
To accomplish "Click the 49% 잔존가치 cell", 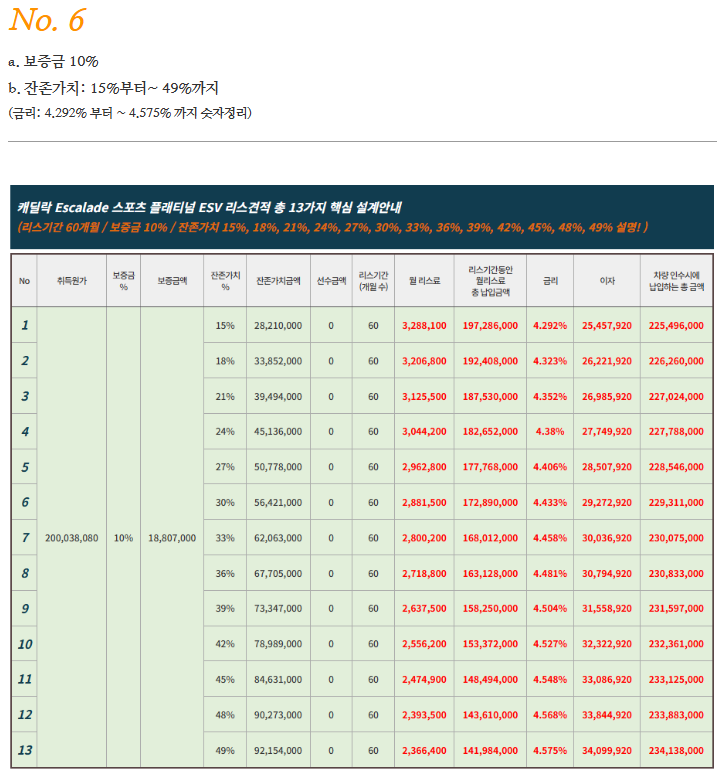I will pos(225,751).
